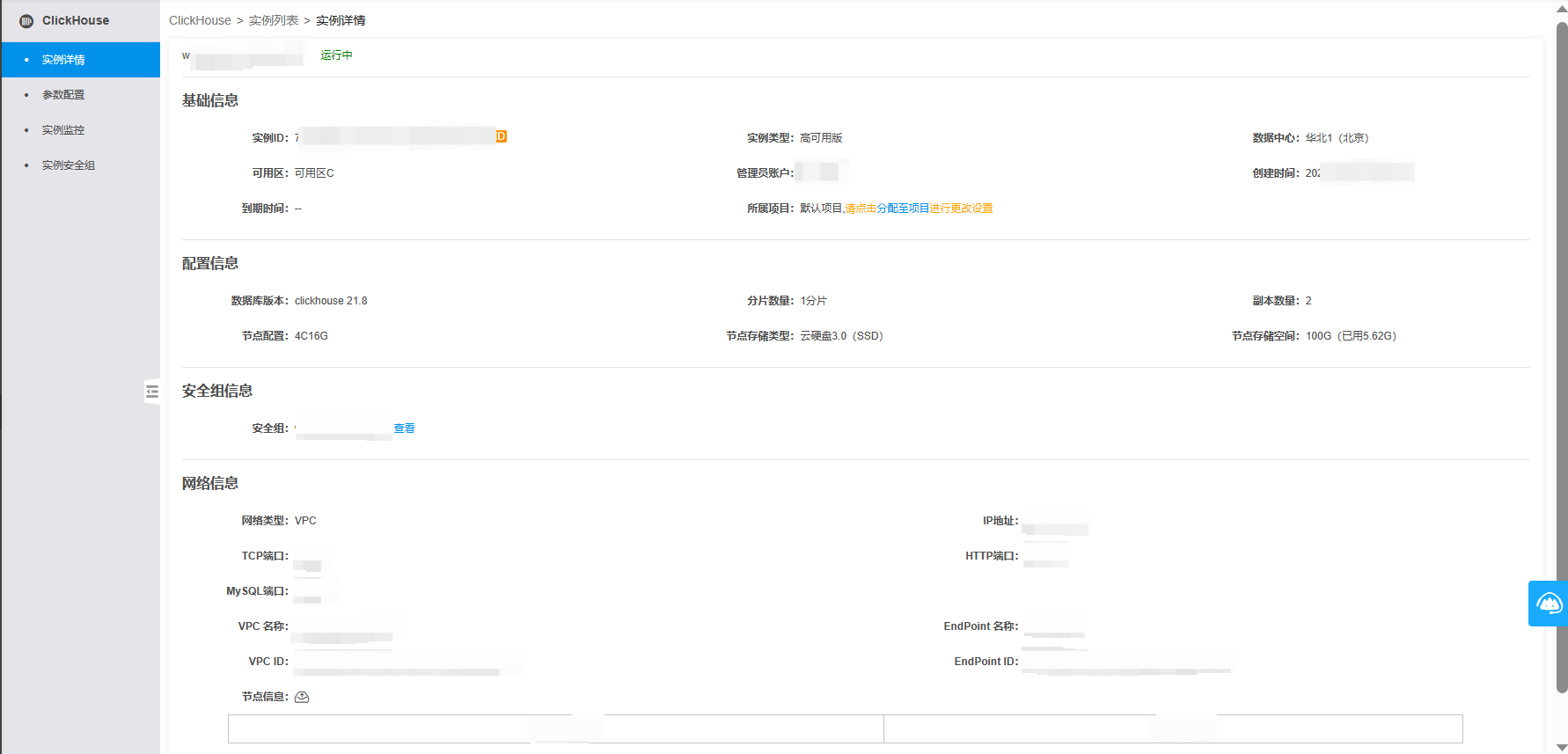Click the 查看 link for the security group
This screenshot has height=754, width=1568.
point(404,428)
